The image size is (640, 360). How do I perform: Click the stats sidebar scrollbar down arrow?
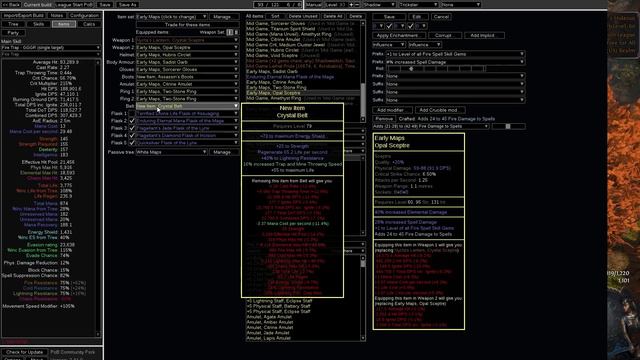click(x=98, y=334)
